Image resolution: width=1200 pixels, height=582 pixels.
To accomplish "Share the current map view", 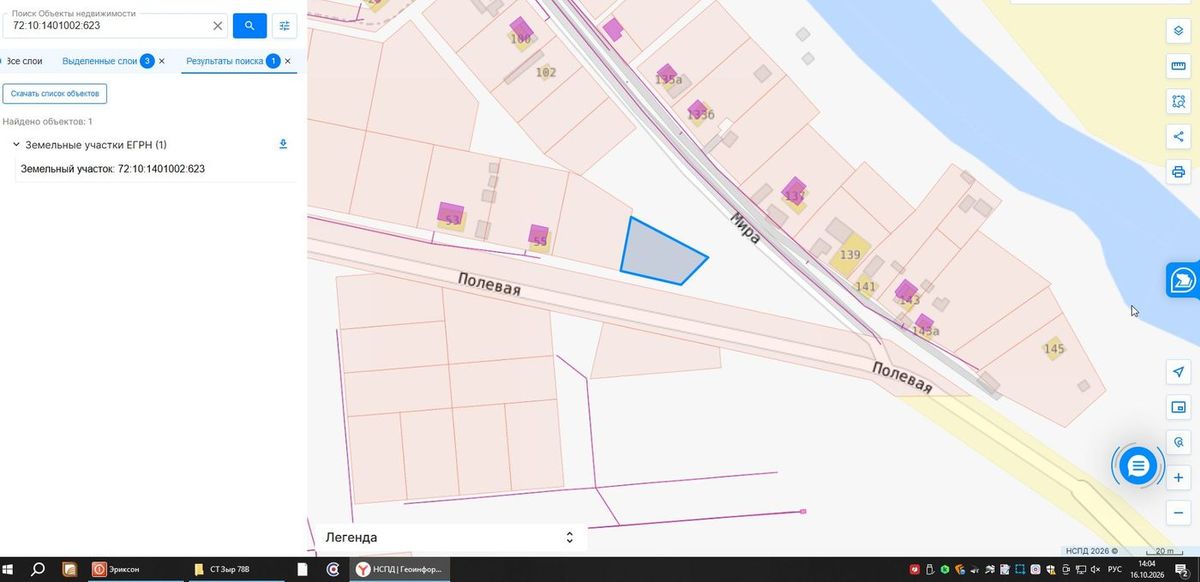I will [1178, 137].
